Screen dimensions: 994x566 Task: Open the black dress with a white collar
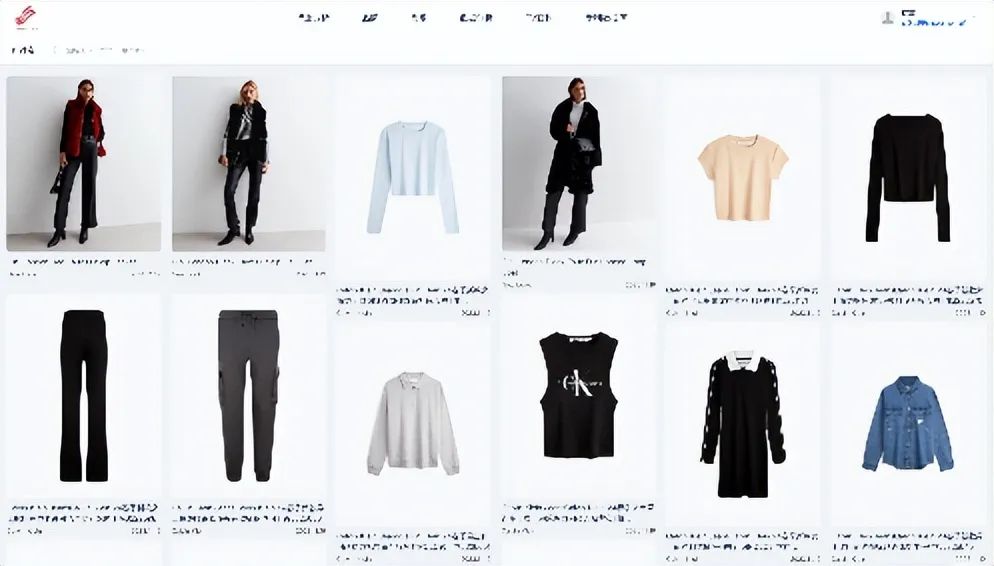(742, 423)
